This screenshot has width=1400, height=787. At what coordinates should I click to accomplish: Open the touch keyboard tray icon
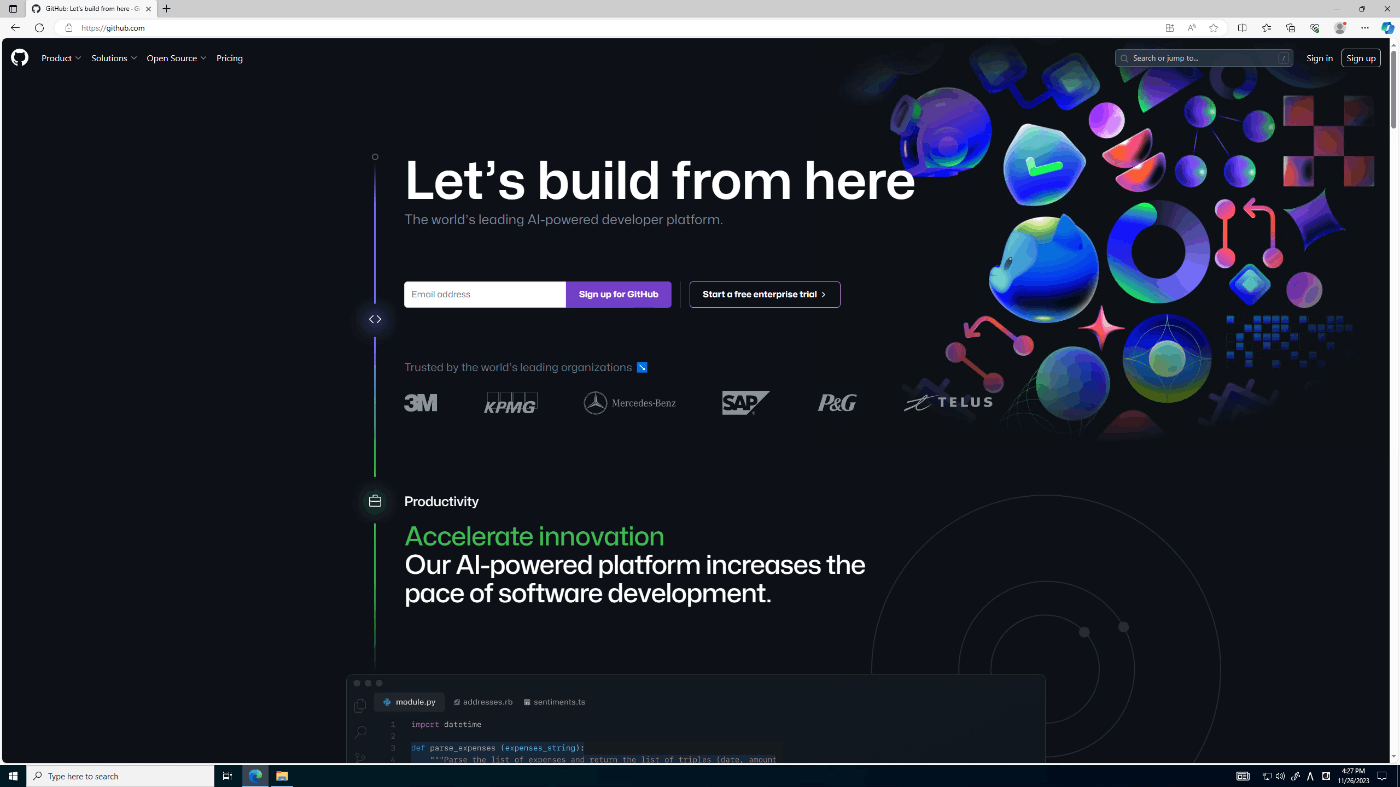[x=1243, y=776]
